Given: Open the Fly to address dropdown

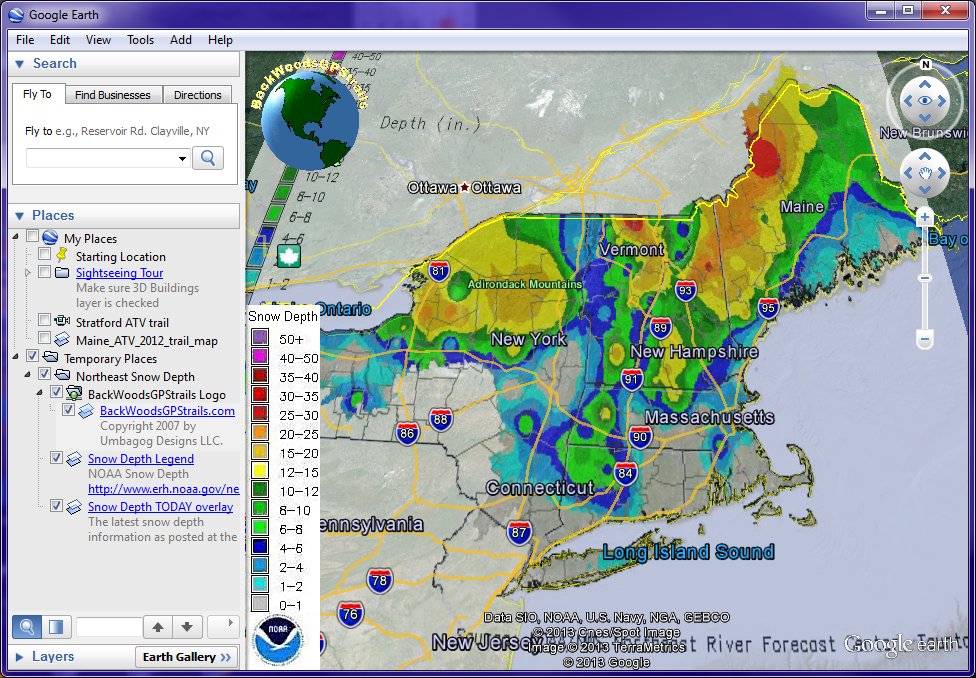Looking at the screenshot, I should [x=182, y=159].
